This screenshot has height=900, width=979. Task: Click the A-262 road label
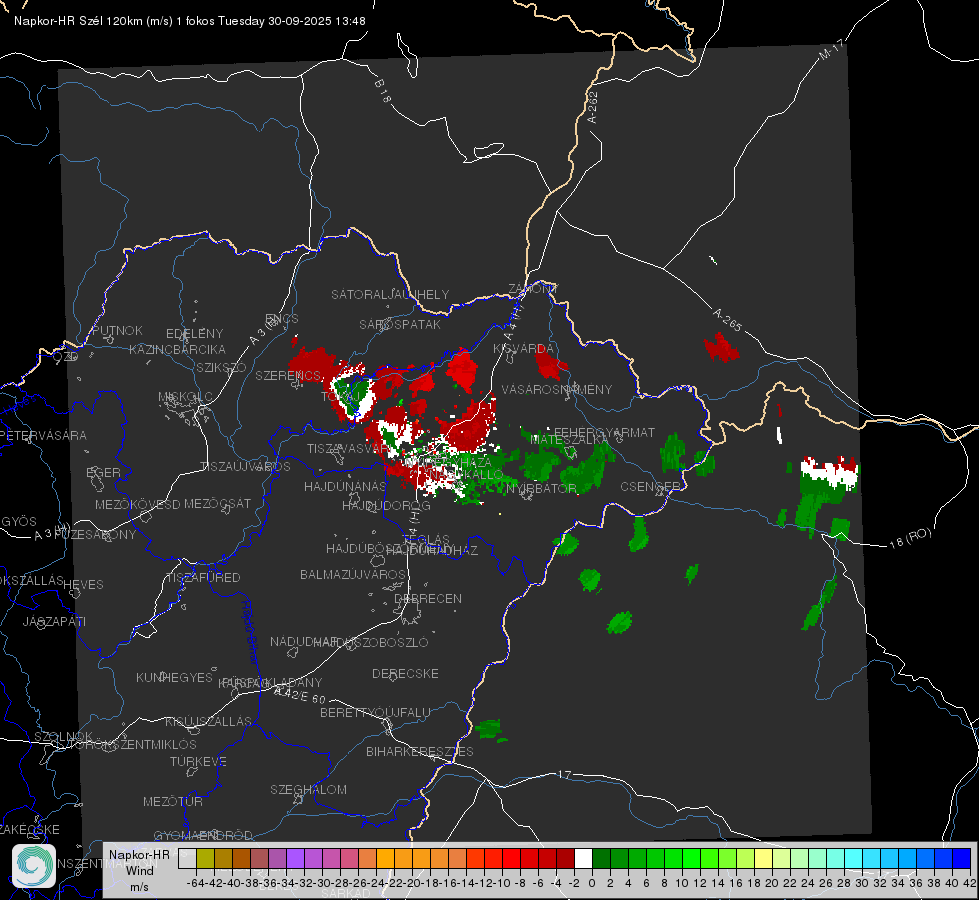pyautogui.click(x=593, y=107)
